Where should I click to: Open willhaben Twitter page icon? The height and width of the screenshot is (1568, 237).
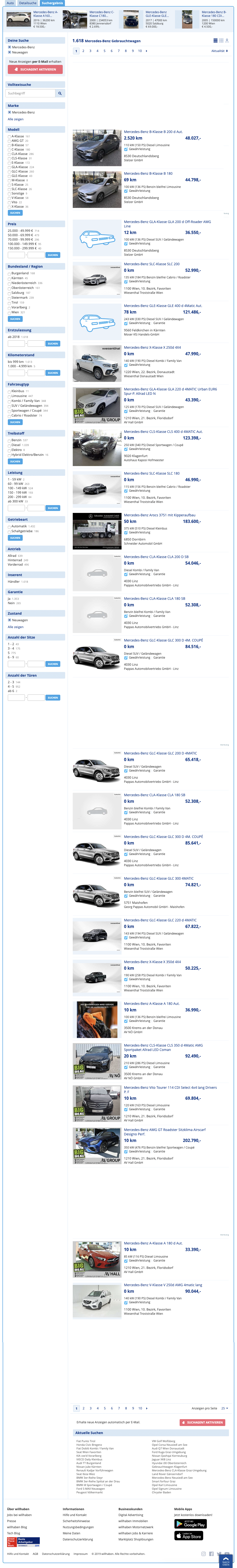[218, 1553]
